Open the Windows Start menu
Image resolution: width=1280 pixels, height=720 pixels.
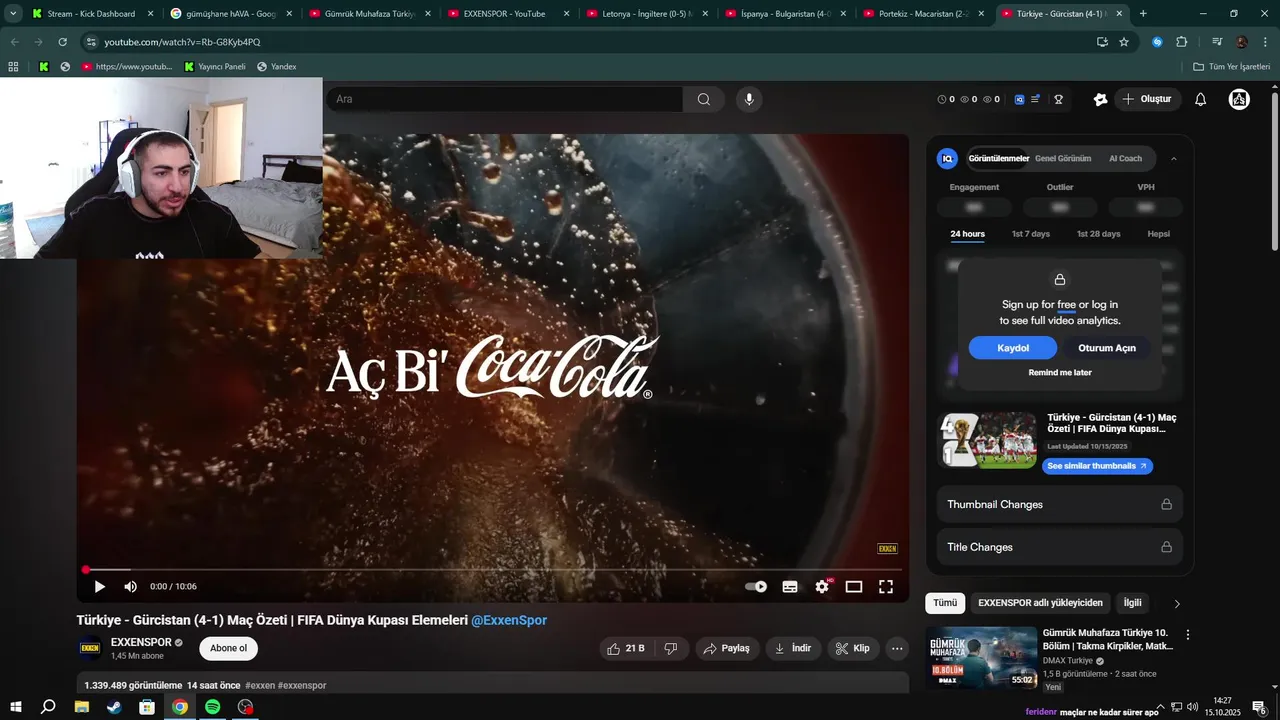(x=15, y=707)
